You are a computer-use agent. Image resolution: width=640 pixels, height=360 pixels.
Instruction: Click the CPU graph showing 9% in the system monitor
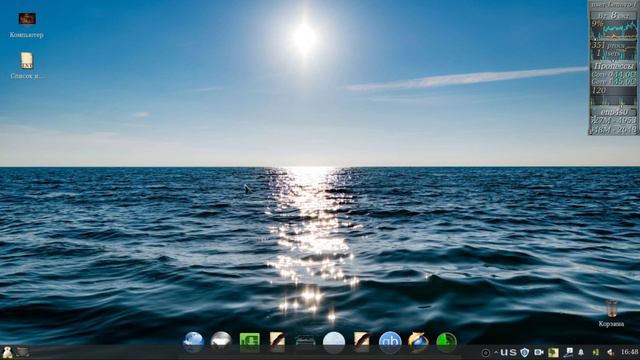pyautogui.click(x=613, y=29)
